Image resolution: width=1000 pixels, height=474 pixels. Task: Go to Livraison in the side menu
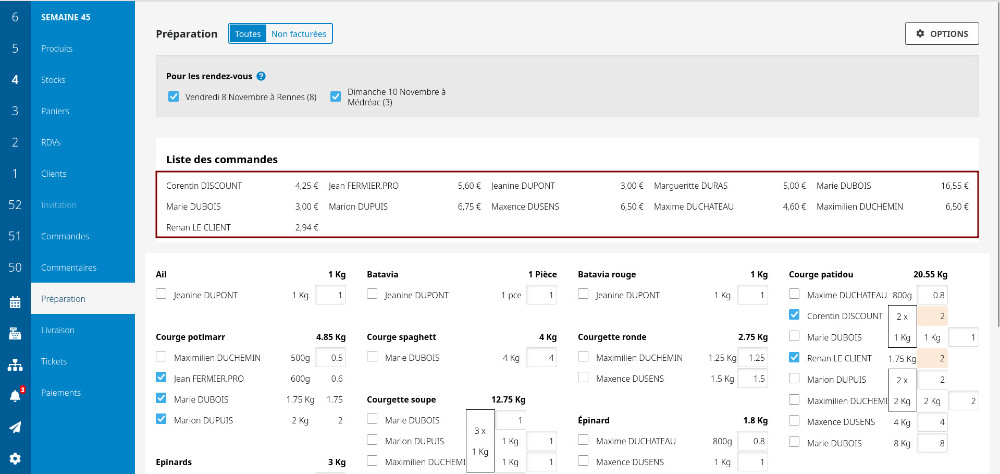tap(58, 329)
